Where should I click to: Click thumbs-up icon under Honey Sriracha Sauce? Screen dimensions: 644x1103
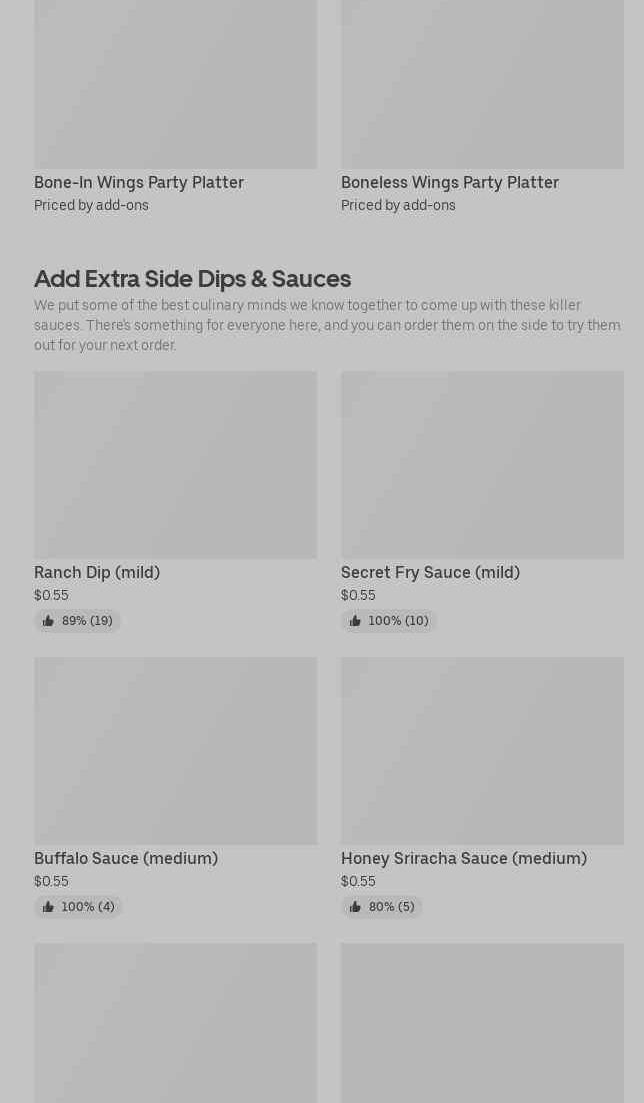tap(355, 907)
